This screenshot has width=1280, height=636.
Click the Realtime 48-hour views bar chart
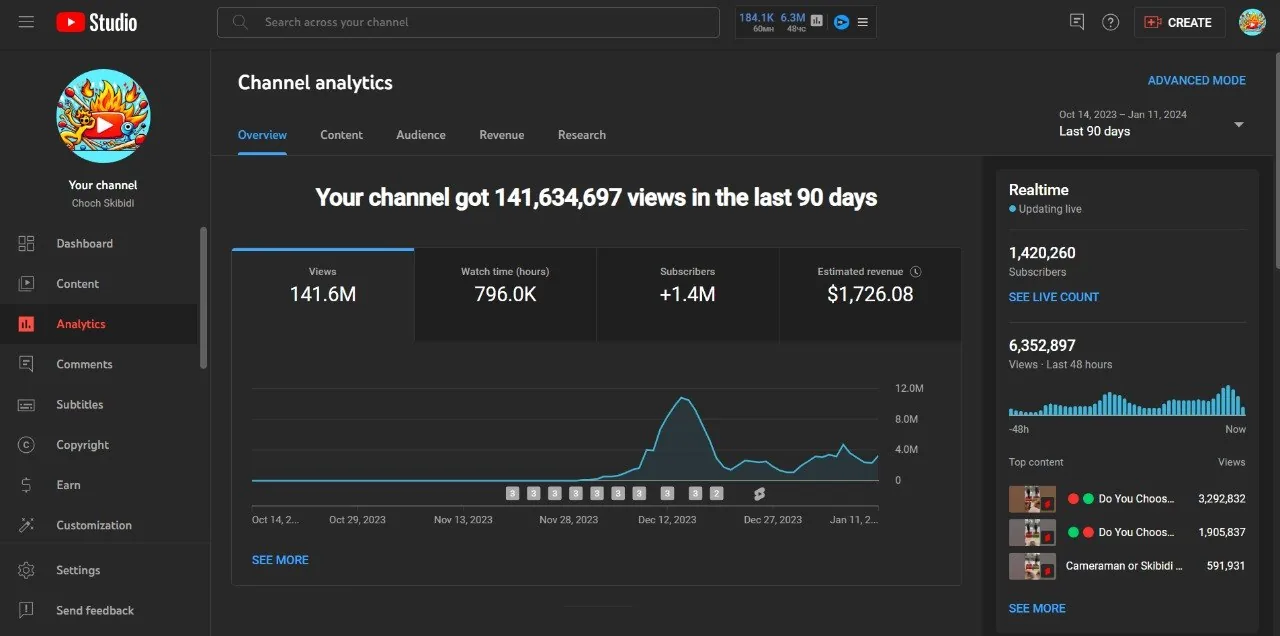pos(1127,400)
